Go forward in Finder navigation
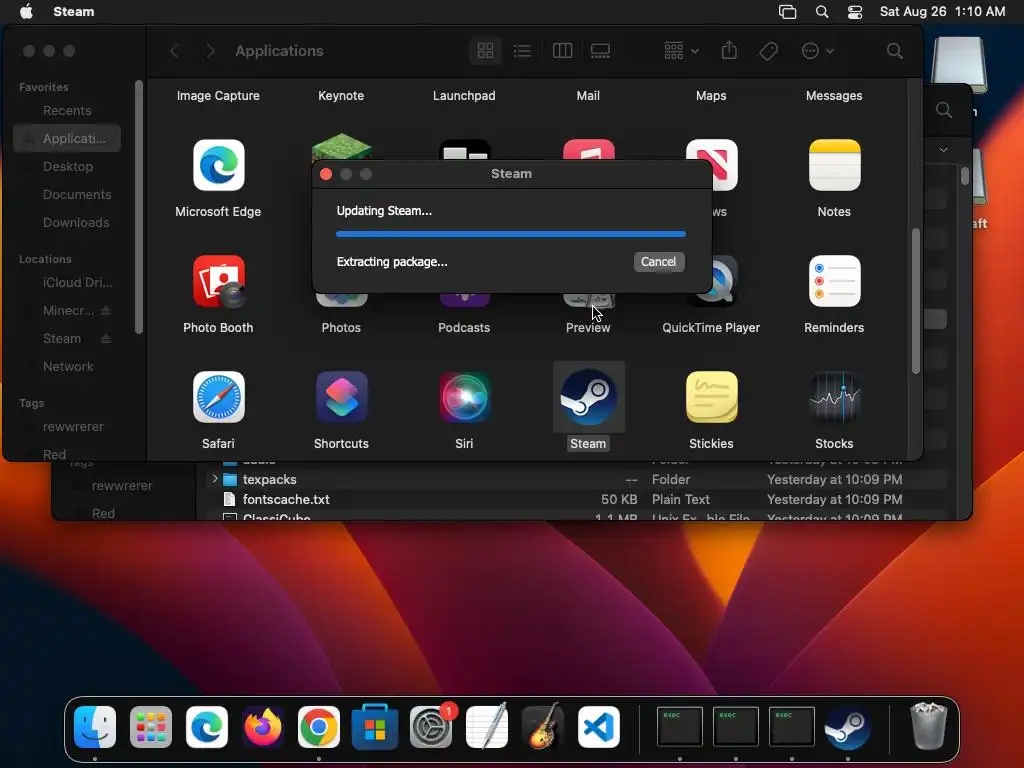 tap(210, 51)
